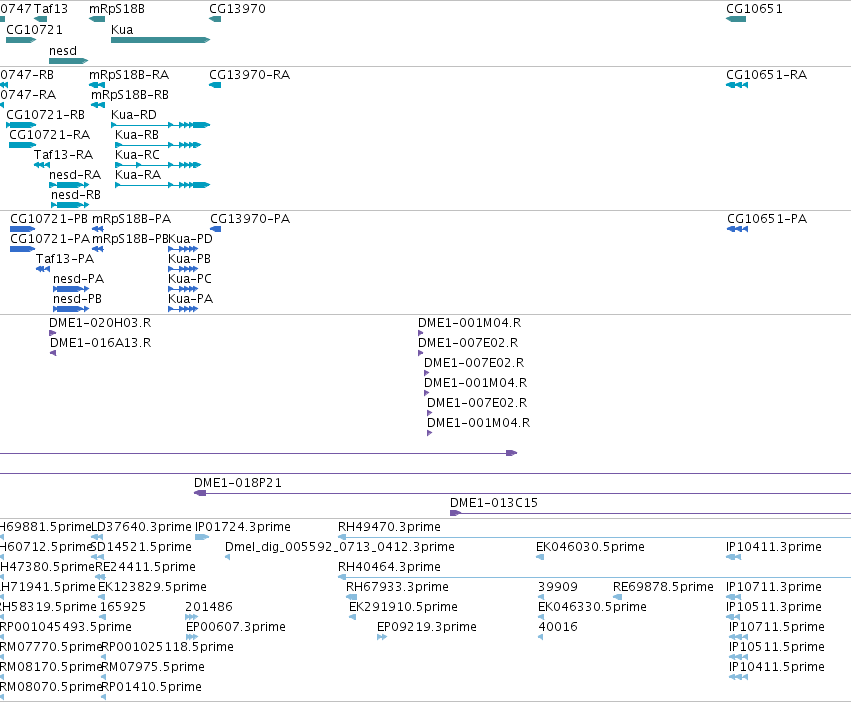Click the DME1-013C15 BAC label
Viewport: 851px width, 702px height.
pyautogui.click(x=494, y=503)
